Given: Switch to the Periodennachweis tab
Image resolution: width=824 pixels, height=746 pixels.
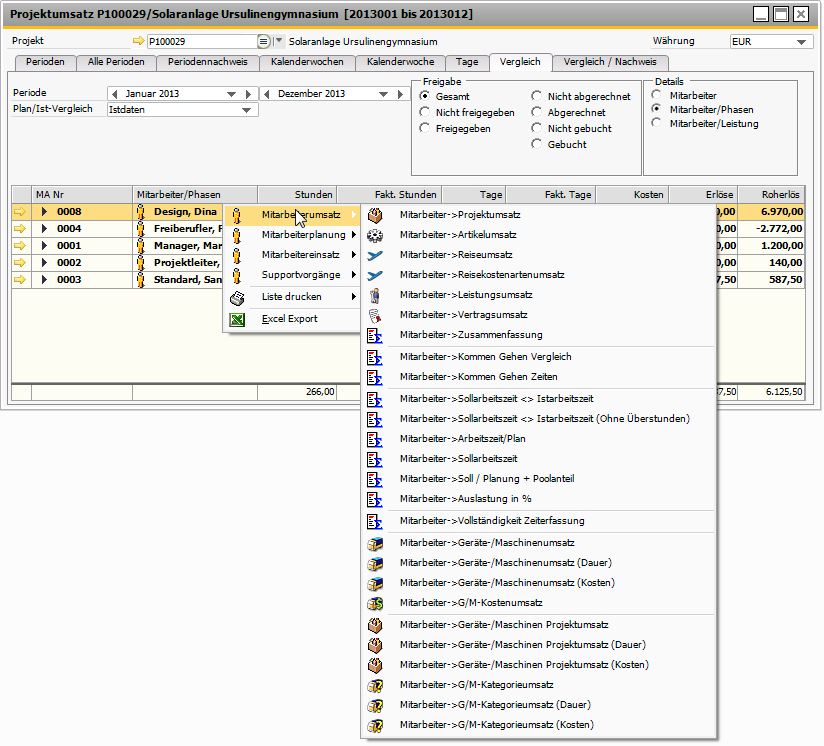Looking at the screenshot, I should point(208,62).
